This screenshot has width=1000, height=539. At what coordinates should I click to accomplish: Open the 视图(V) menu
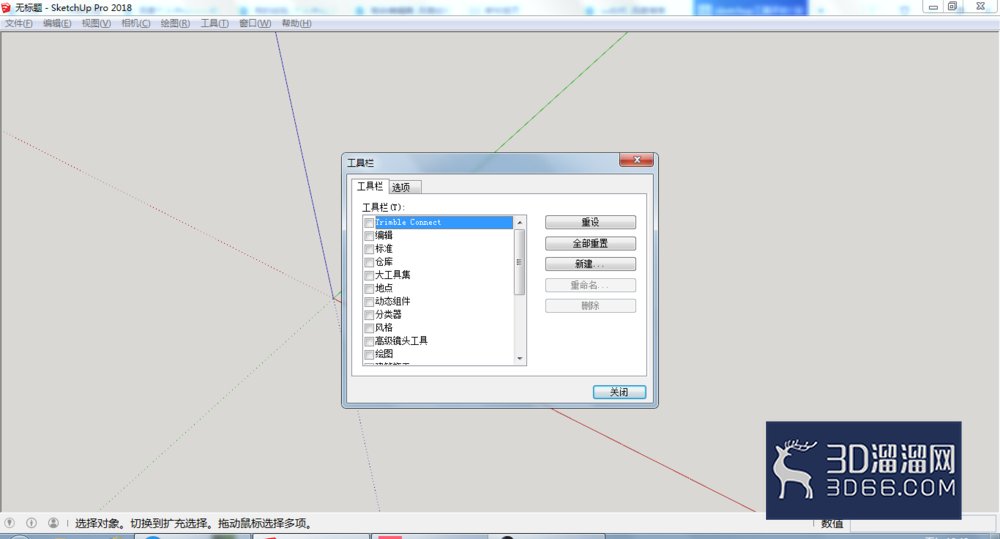(x=96, y=23)
